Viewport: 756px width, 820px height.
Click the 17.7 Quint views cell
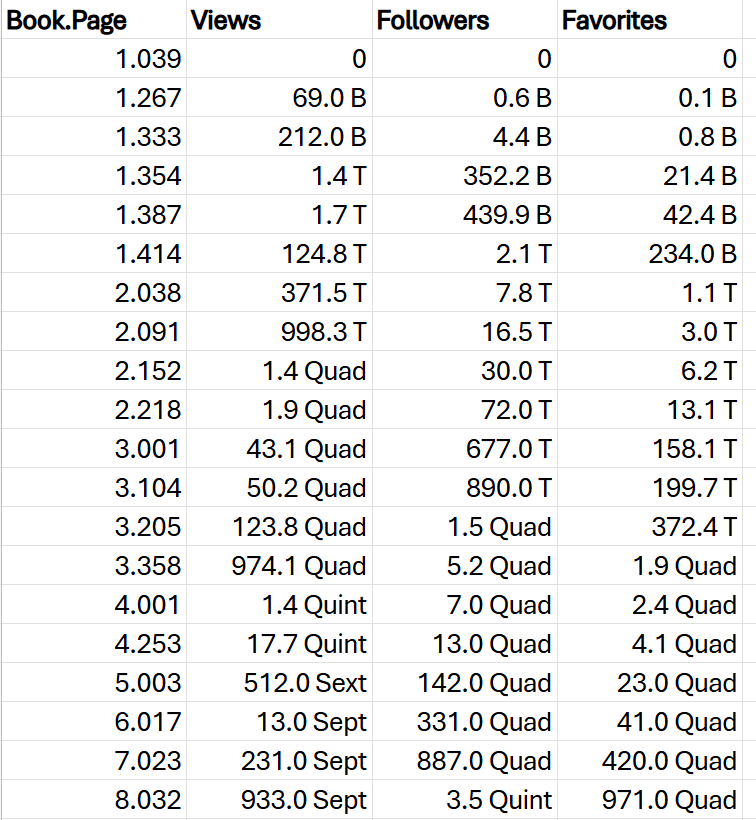[x=279, y=643]
